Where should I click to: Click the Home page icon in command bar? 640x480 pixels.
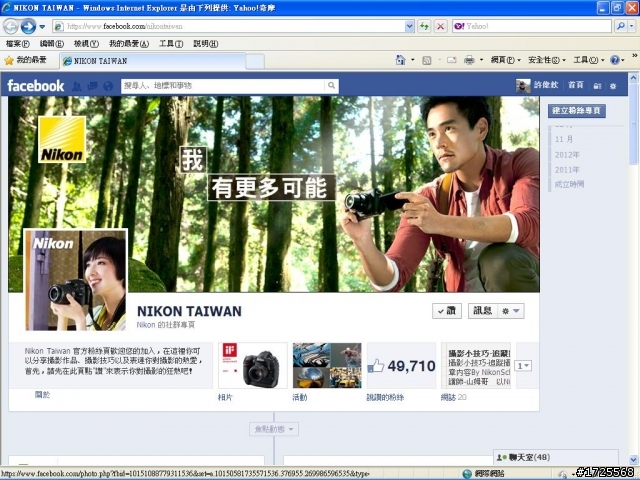pyautogui.click(x=400, y=60)
